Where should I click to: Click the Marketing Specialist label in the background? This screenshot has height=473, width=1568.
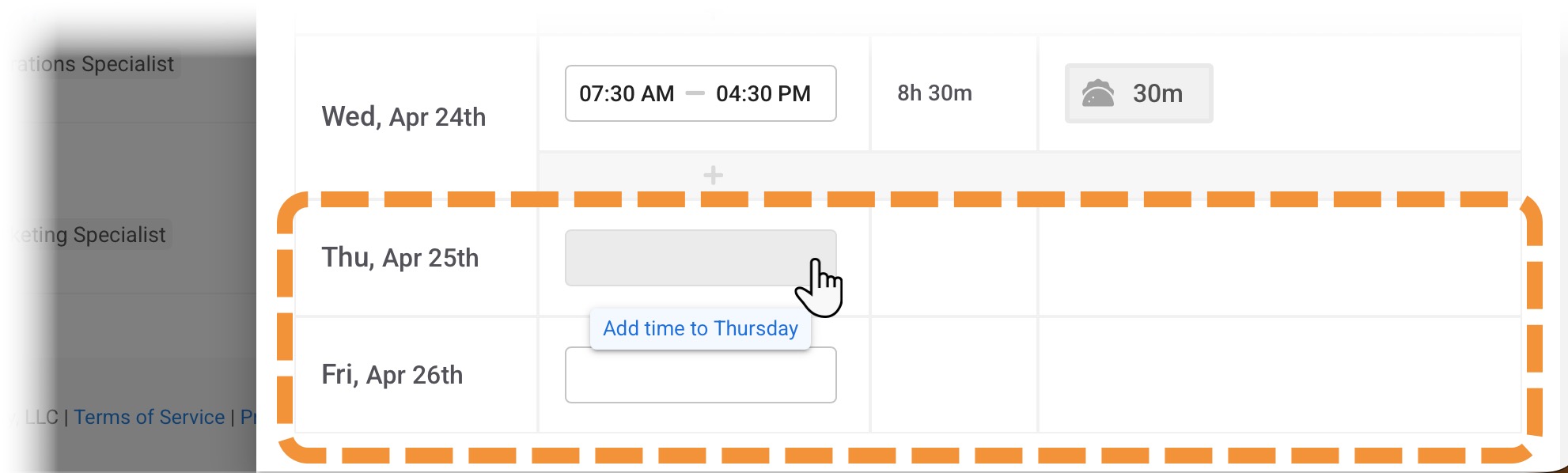point(90,235)
